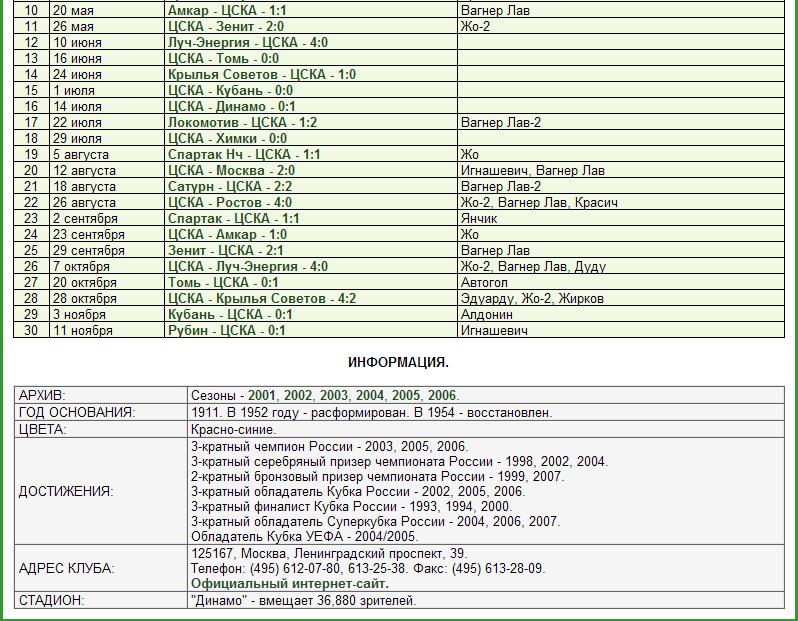Open ЦСКА - Луч-Энергия - 4:0 match link
The width and height of the screenshot is (798, 621).
pyautogui.click(x=248, y=267)
